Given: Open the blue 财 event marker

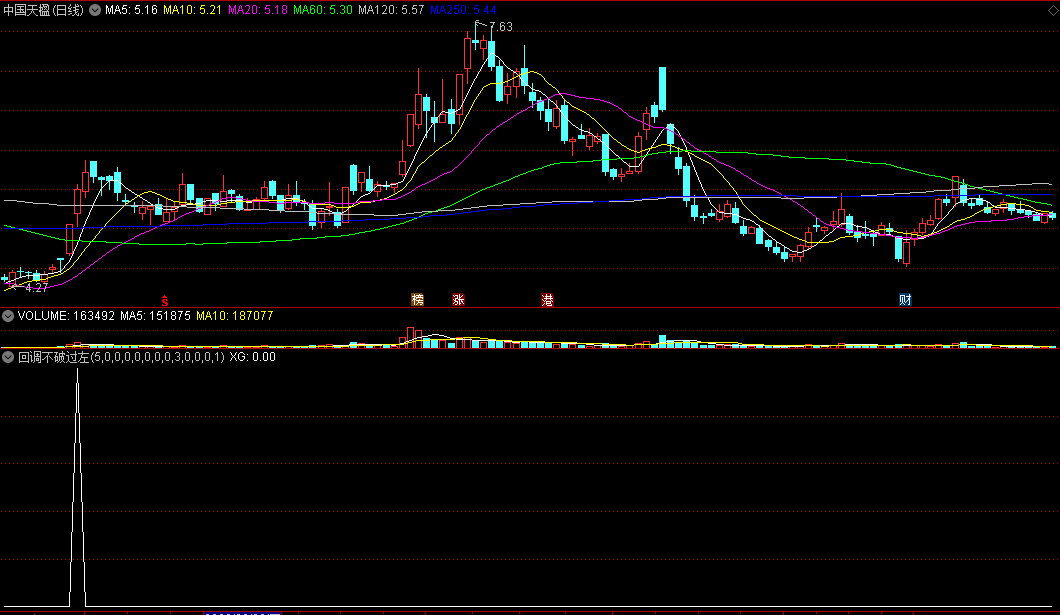Looking at the screenshot, I should coord(905,299).
